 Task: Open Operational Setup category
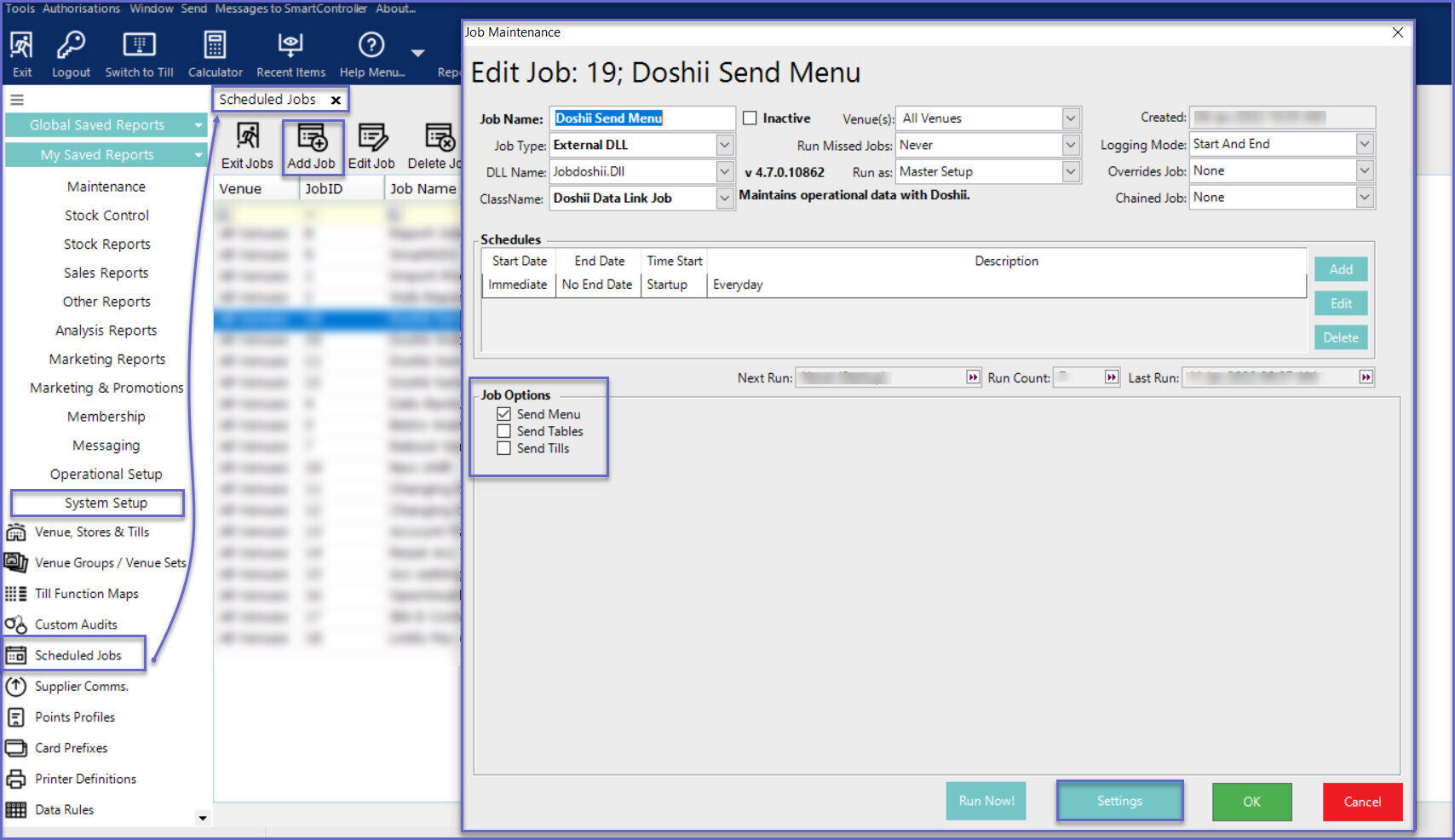point(106,475)
